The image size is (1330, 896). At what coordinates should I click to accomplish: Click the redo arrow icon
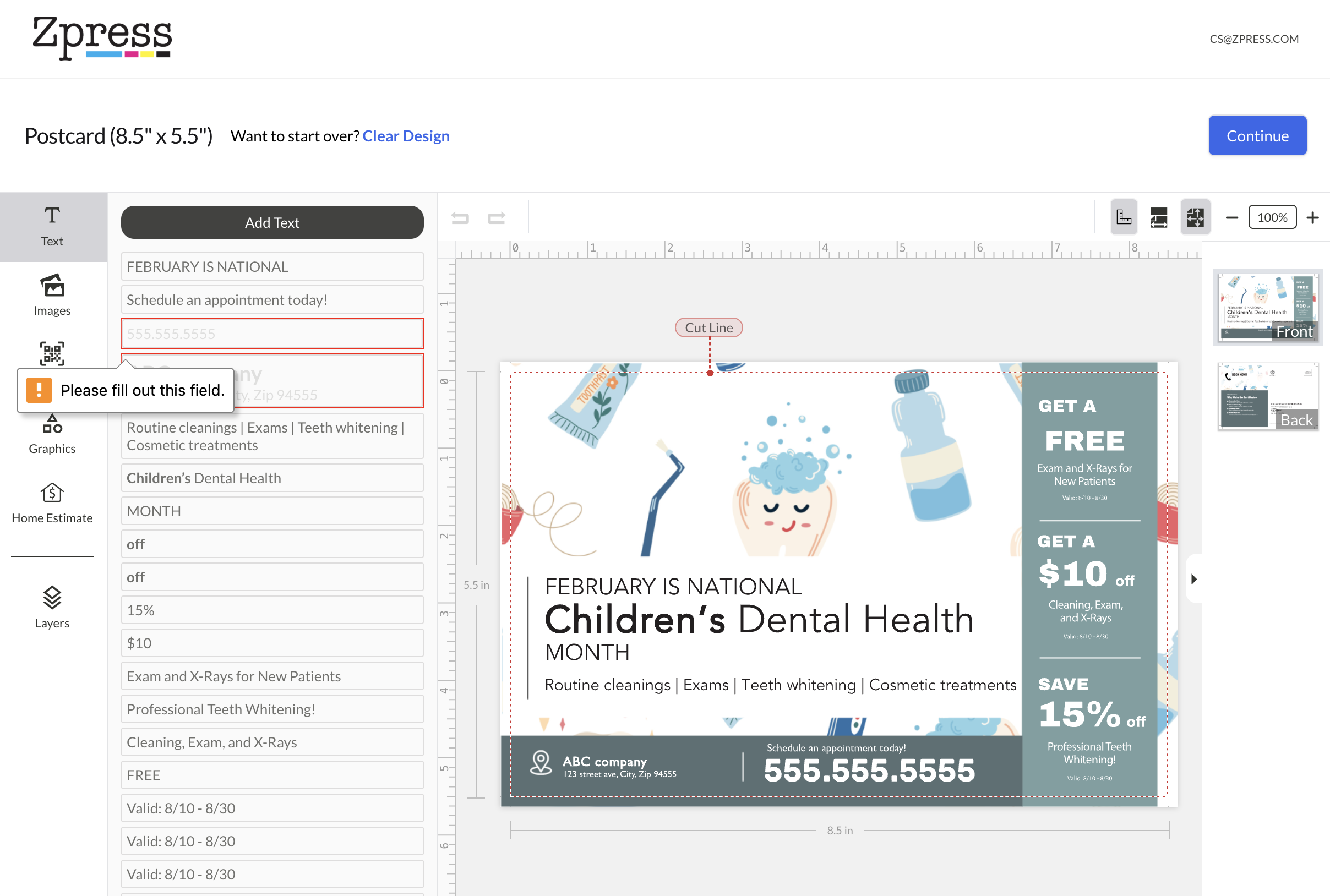tap(496, 218)
